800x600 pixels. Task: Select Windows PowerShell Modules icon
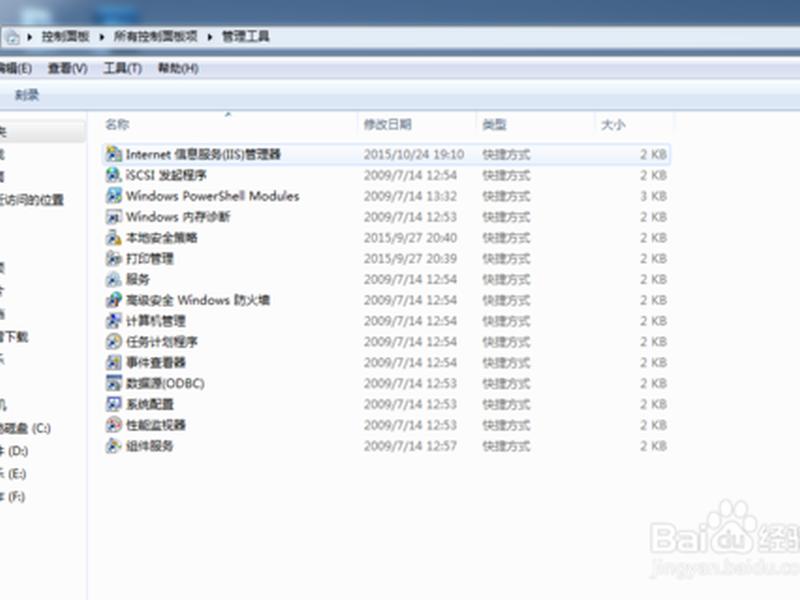tap(113, 195)
